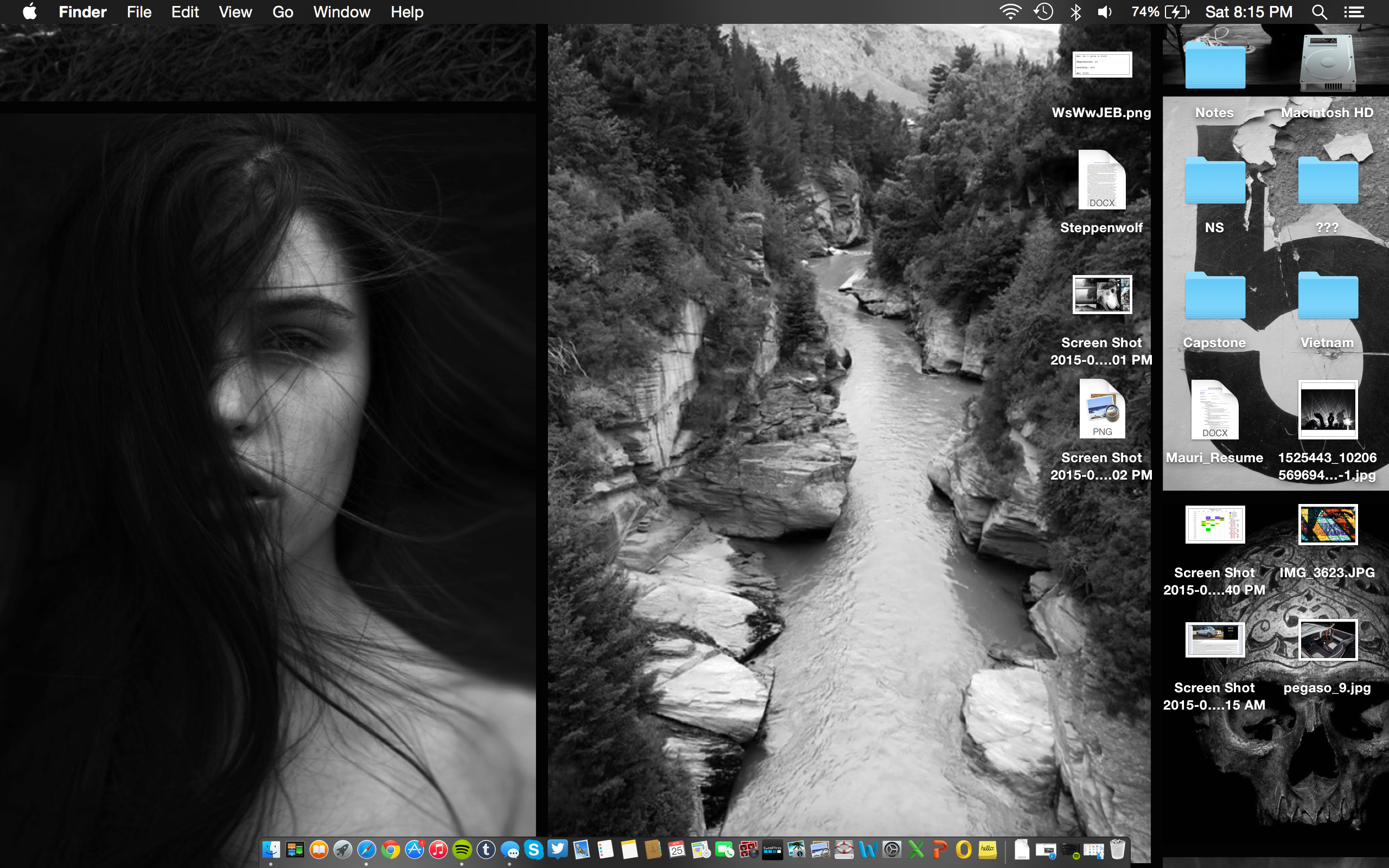Open the Apple menu

[29, 11]
